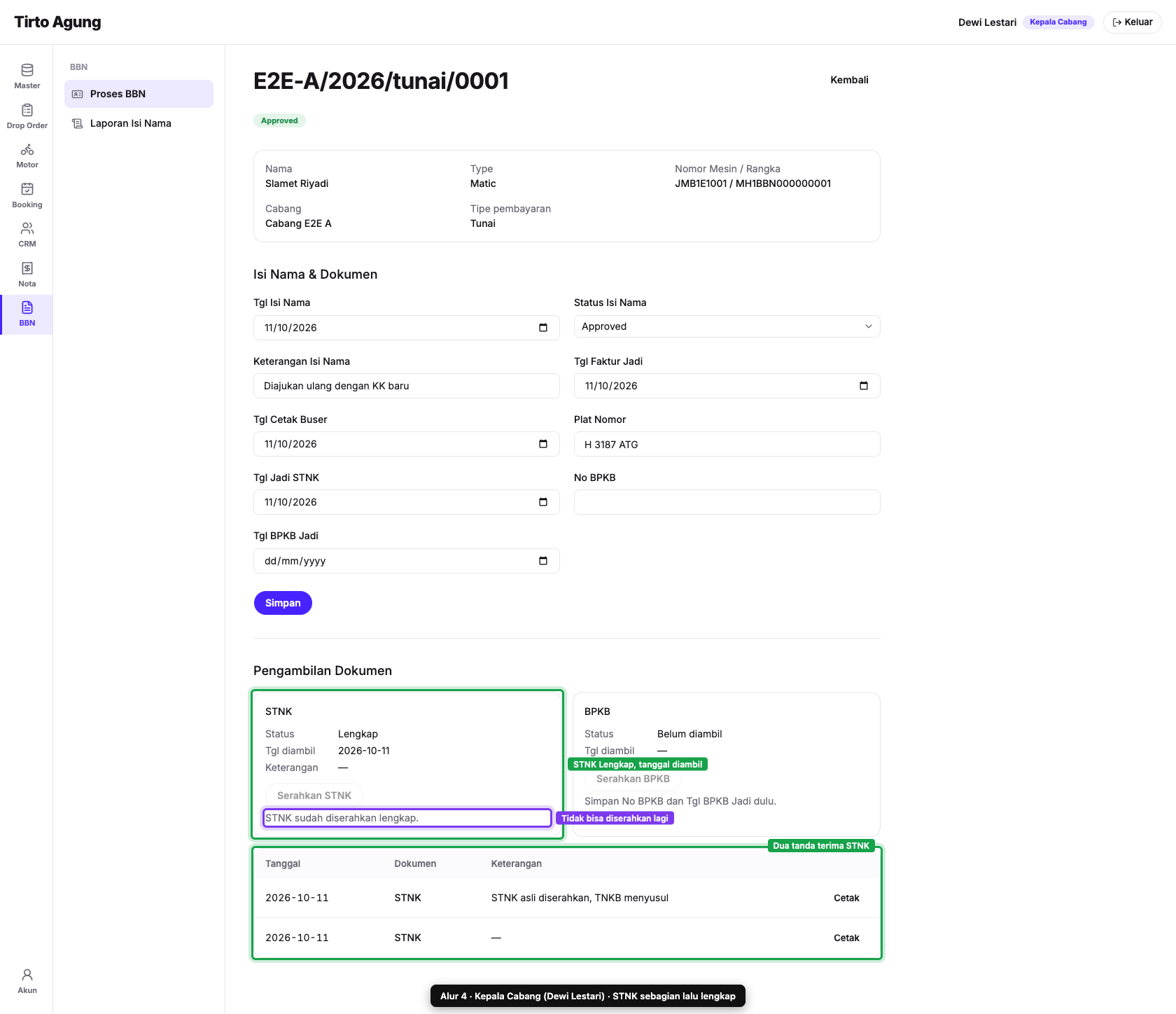
Task: Open Laporan Isi Nama menu item
Action: [x=139, y=123]
